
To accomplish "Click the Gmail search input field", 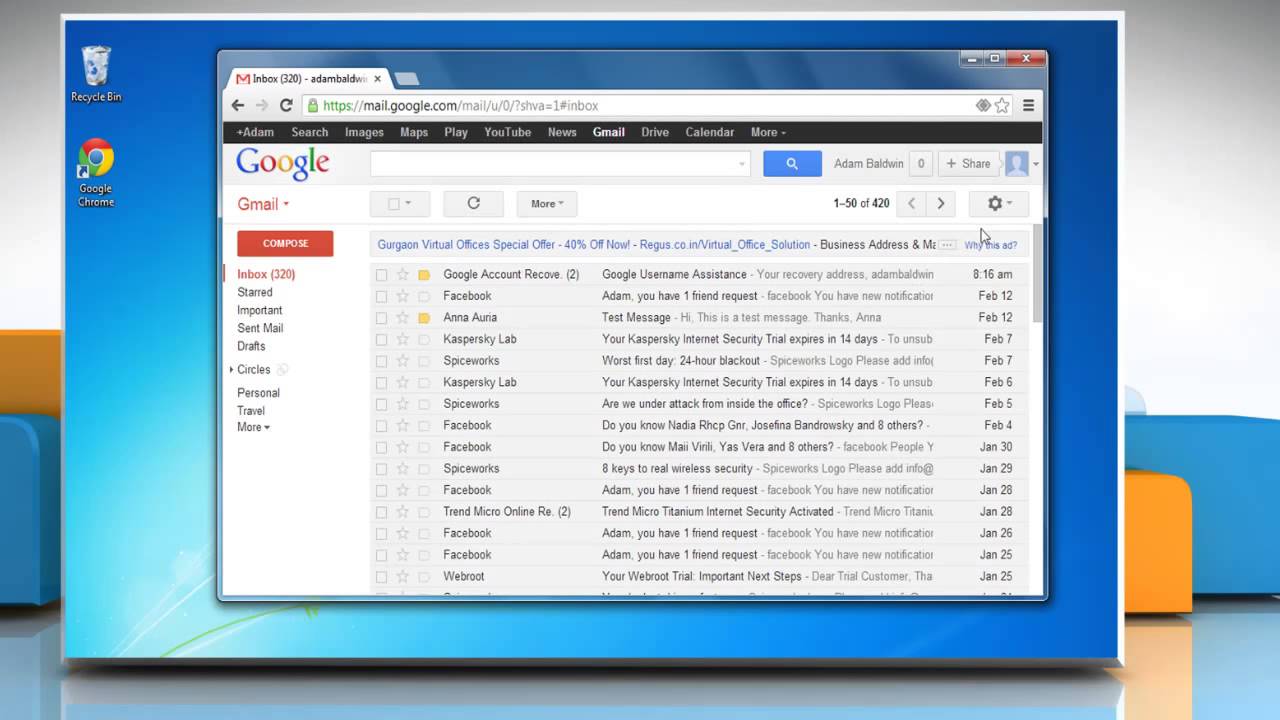I will pyautogui.click(x=560, y=164).
